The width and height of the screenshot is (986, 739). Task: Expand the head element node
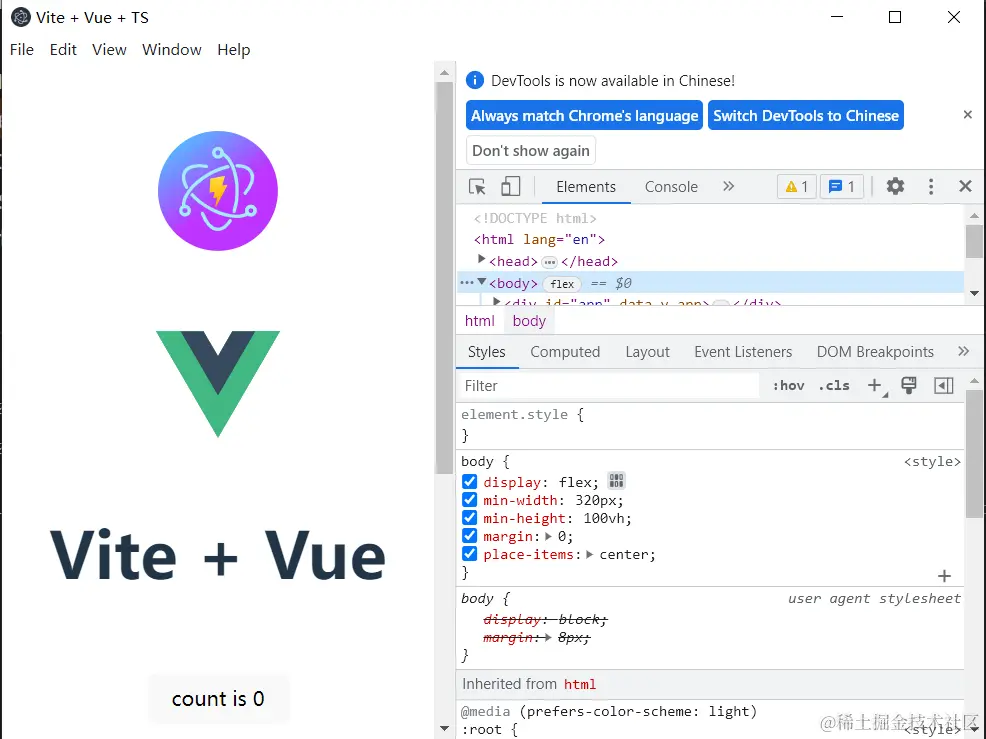(481, 259)
